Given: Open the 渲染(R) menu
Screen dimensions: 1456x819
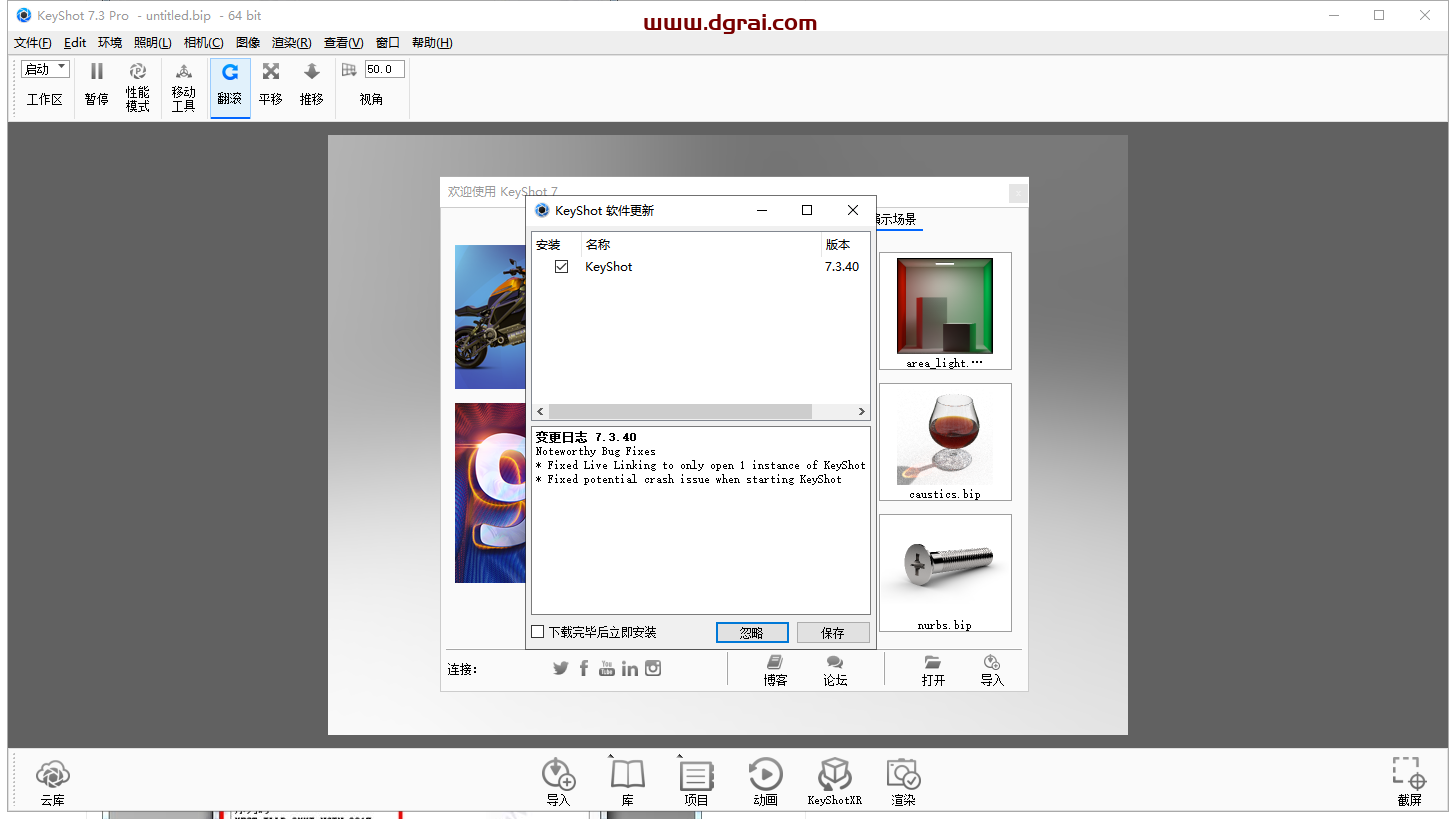Looking at the screenshot, I should tap(291, 43).
